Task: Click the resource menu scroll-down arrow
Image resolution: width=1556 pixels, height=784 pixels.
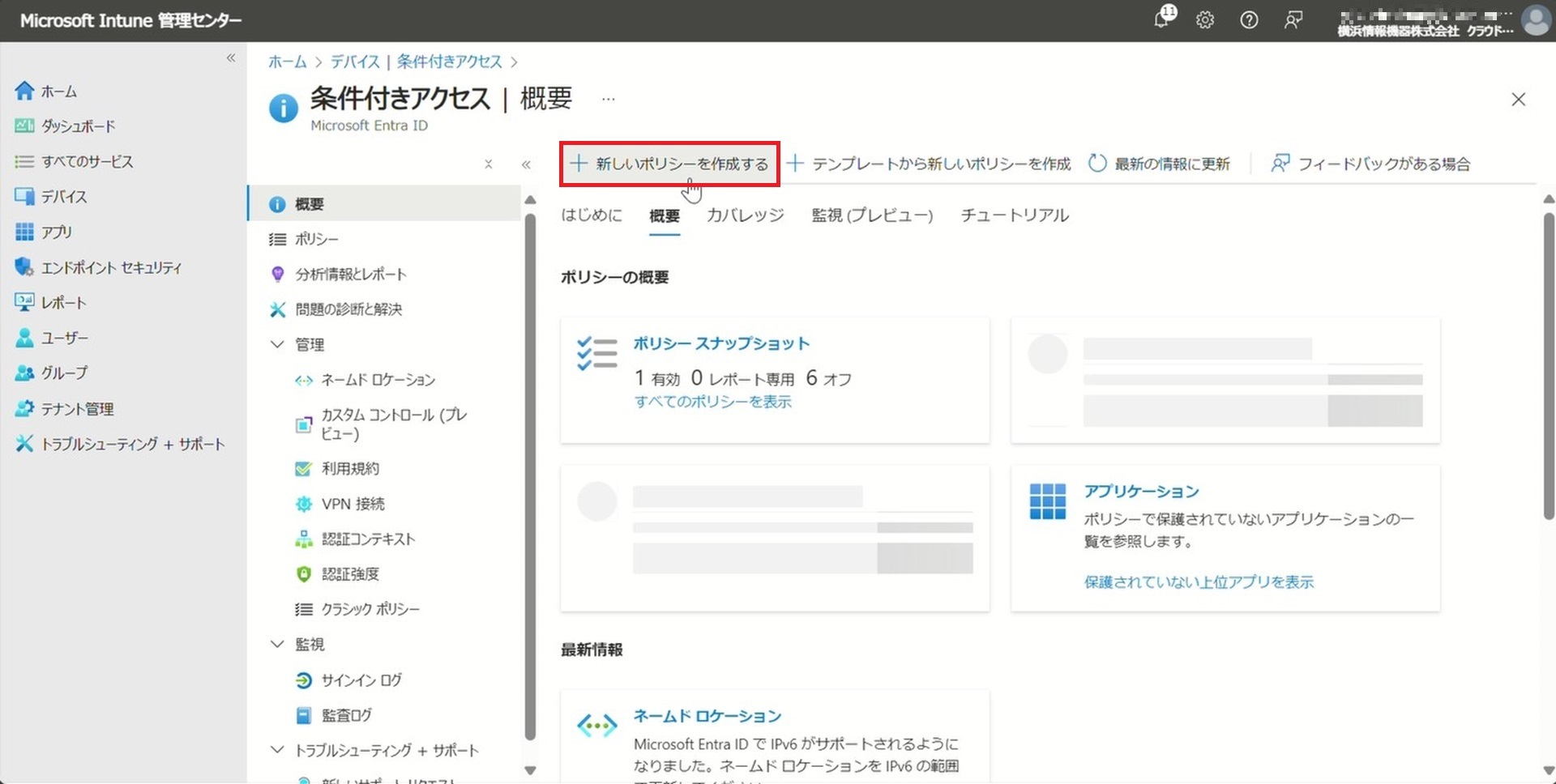Action: 530,770
